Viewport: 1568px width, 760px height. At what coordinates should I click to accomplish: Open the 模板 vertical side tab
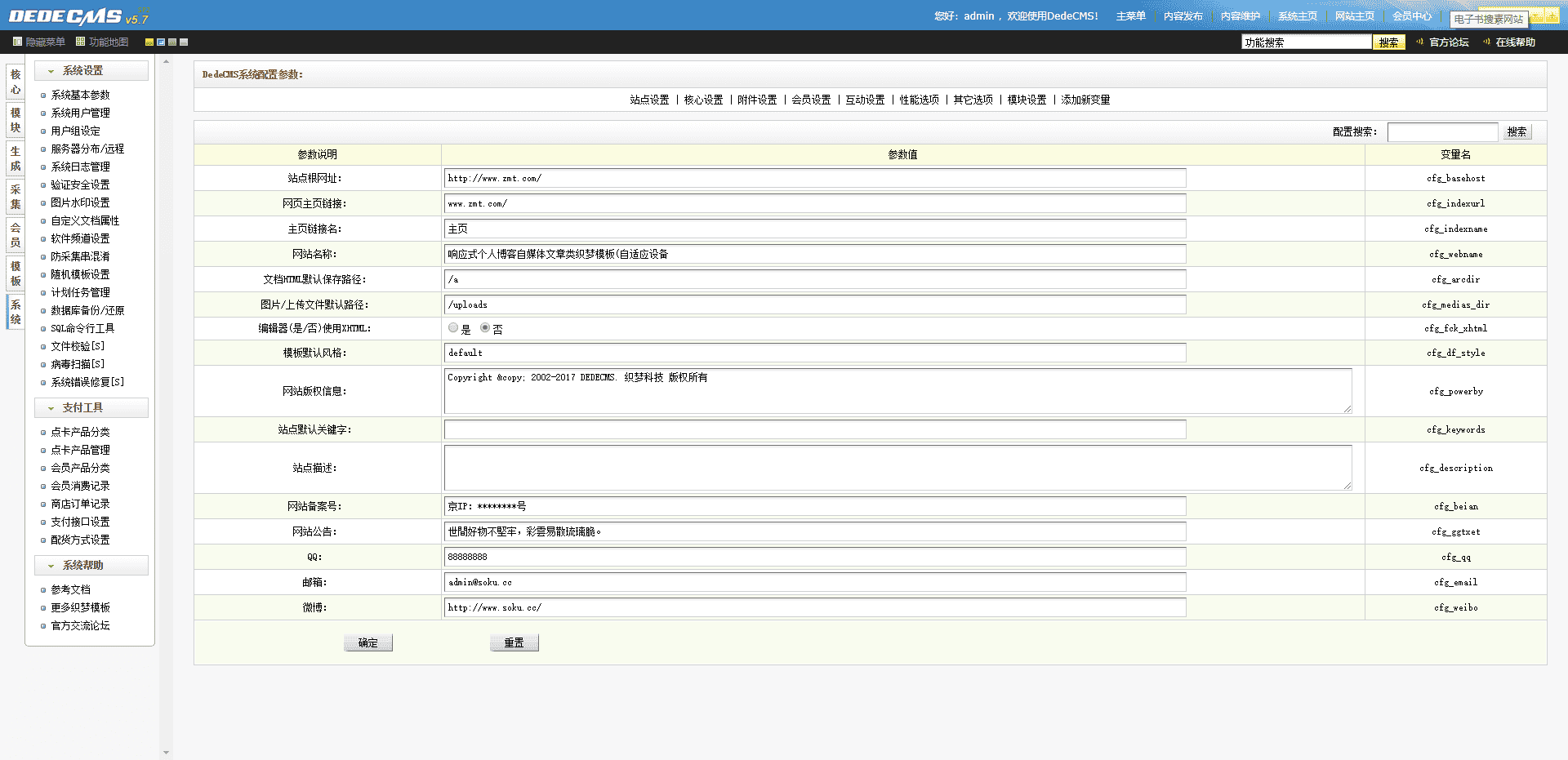tap(16, 273)
